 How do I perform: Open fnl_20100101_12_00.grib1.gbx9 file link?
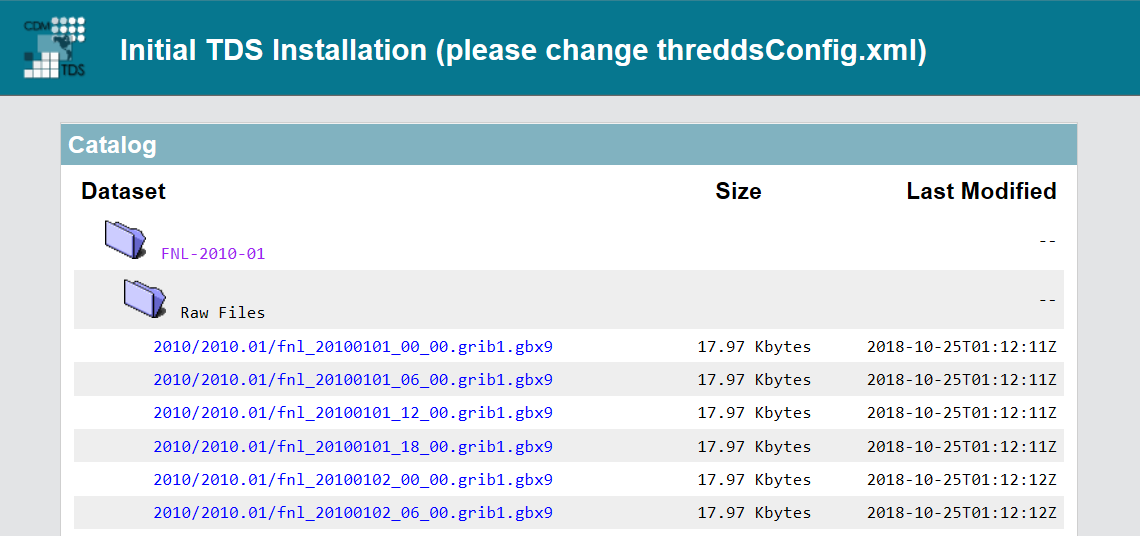(x=353, y=413)
